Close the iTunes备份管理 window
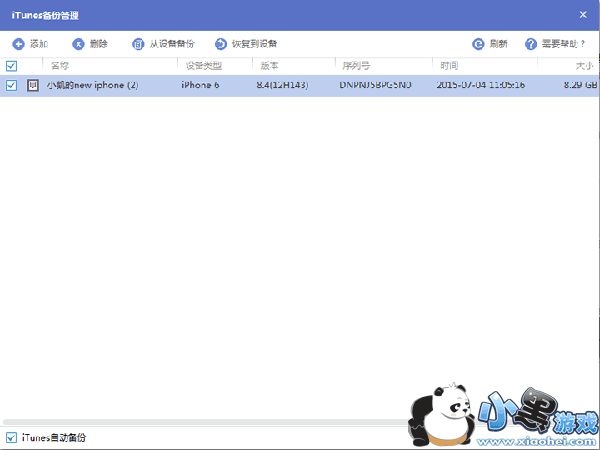 [583, 15]
